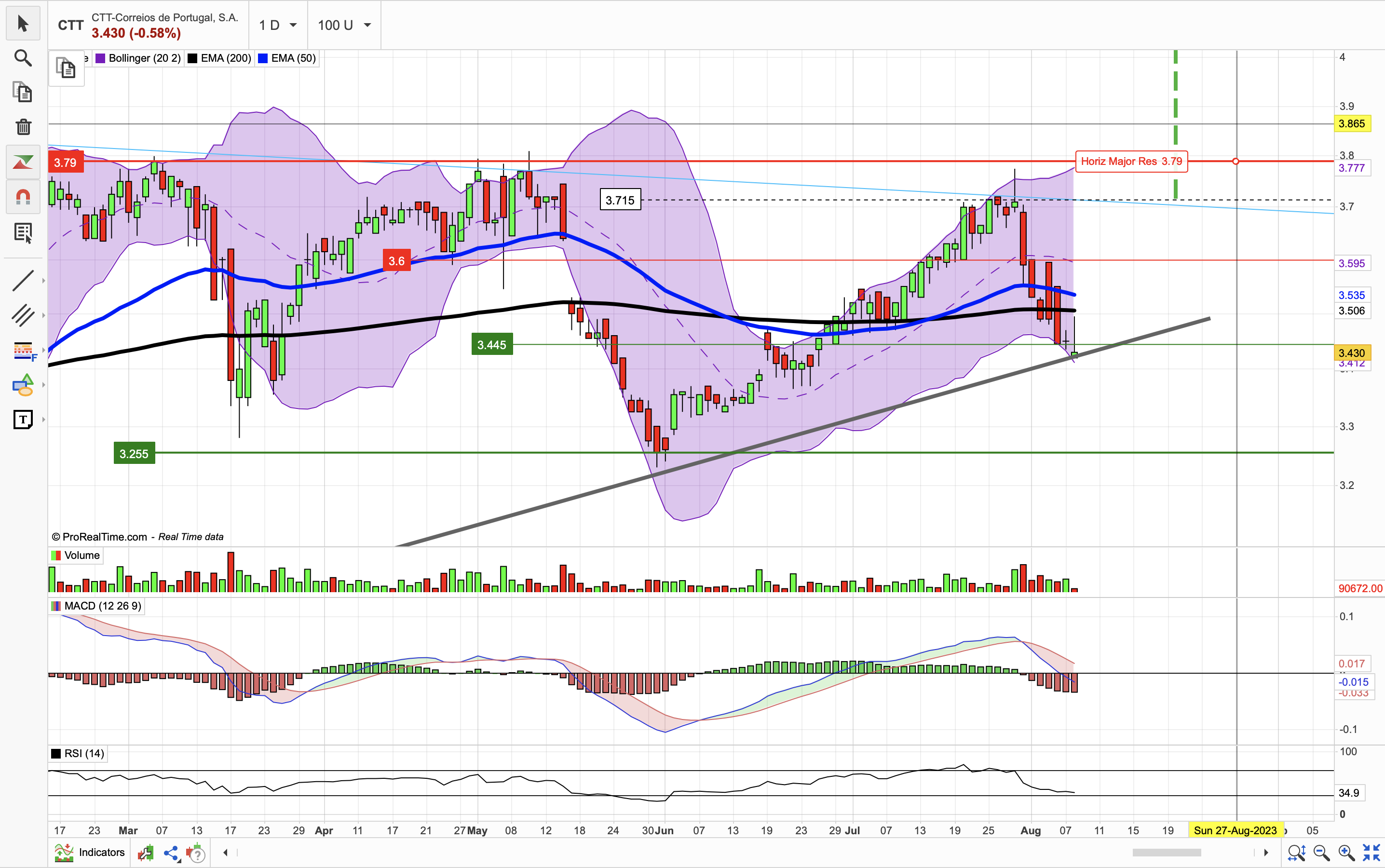Toggle the EMA (50) legend item

pyautogui.click(x=287, y=58)
